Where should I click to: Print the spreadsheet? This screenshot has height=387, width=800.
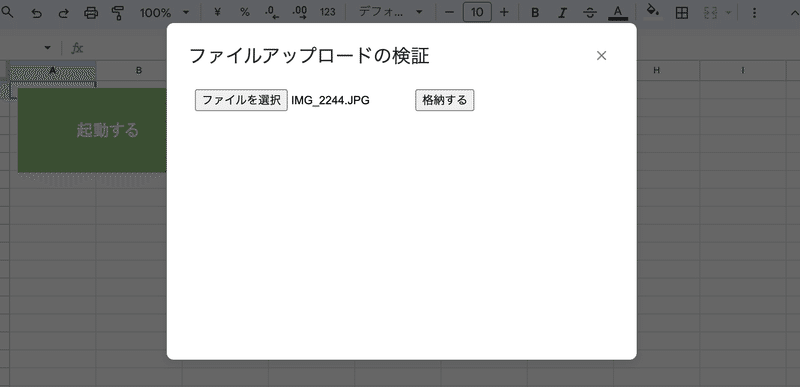[91, 13]
